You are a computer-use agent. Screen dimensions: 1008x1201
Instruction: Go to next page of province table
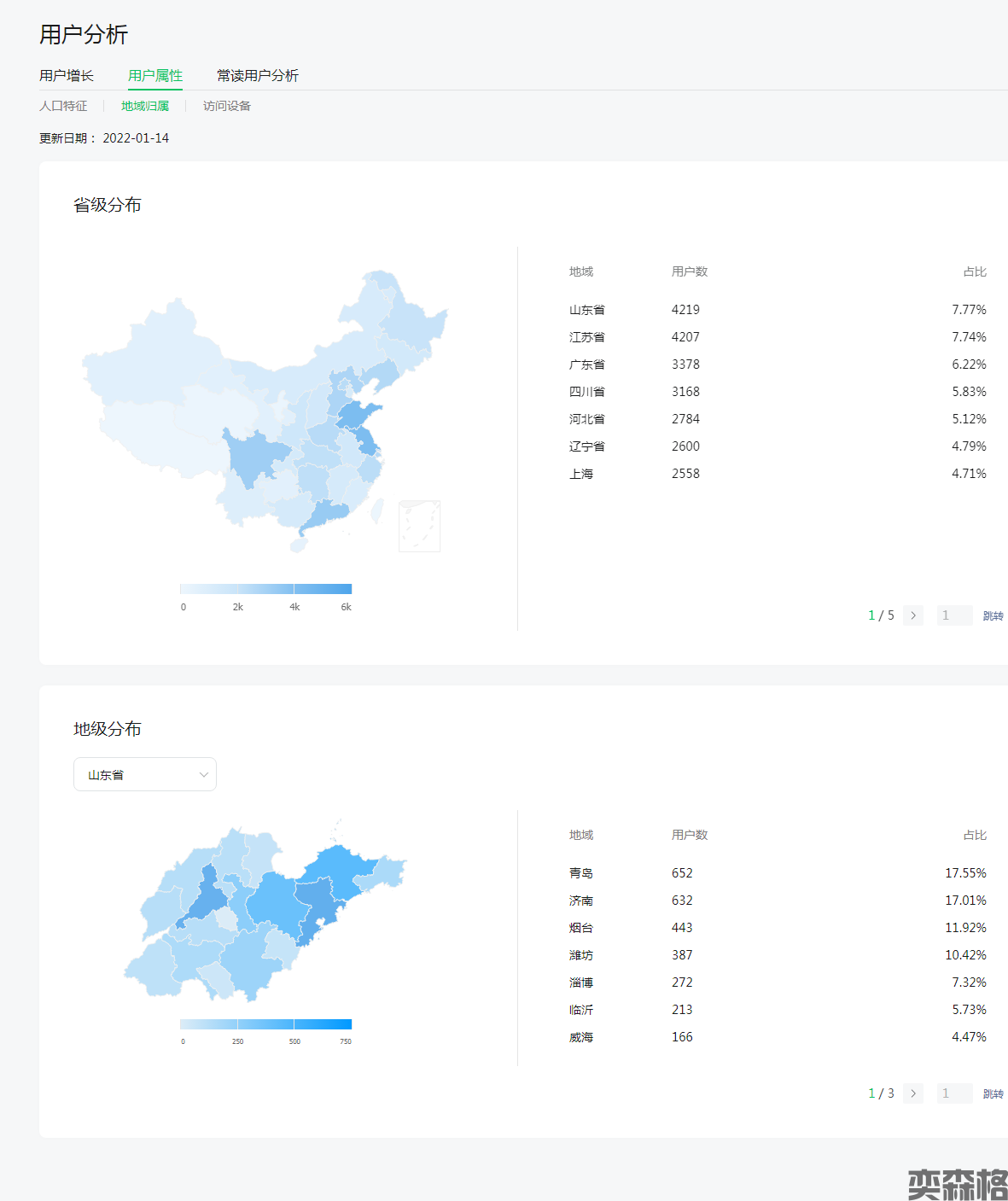pyautogui.click(x=913, y=615)
